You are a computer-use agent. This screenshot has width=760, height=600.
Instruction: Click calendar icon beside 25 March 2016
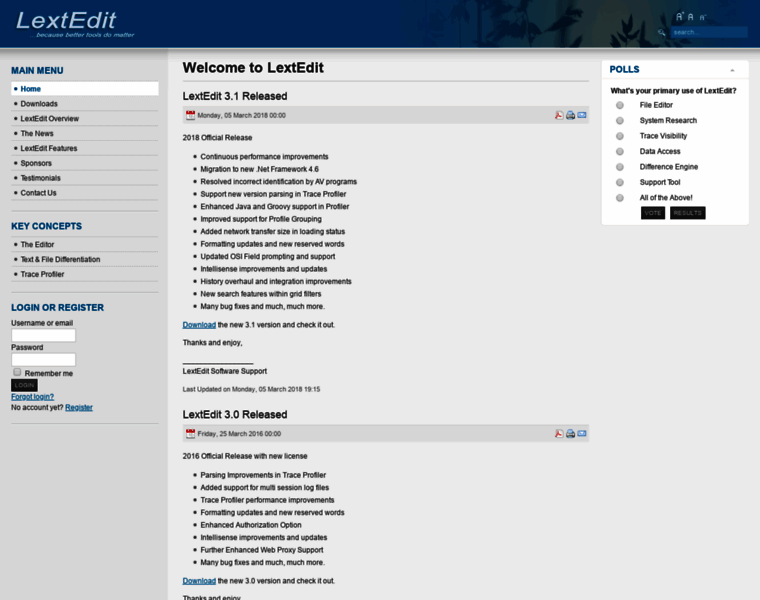(x=190, y=433)
